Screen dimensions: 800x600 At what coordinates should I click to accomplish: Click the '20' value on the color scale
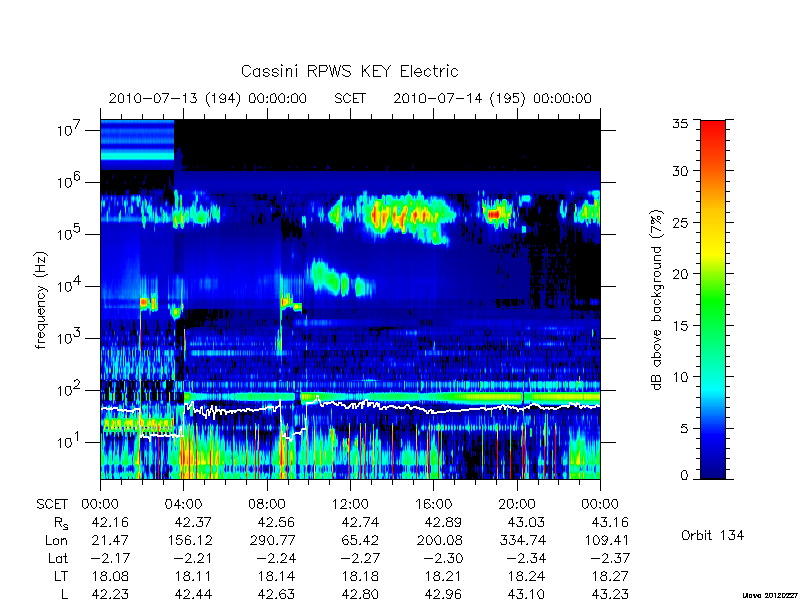tap(680, 273)
